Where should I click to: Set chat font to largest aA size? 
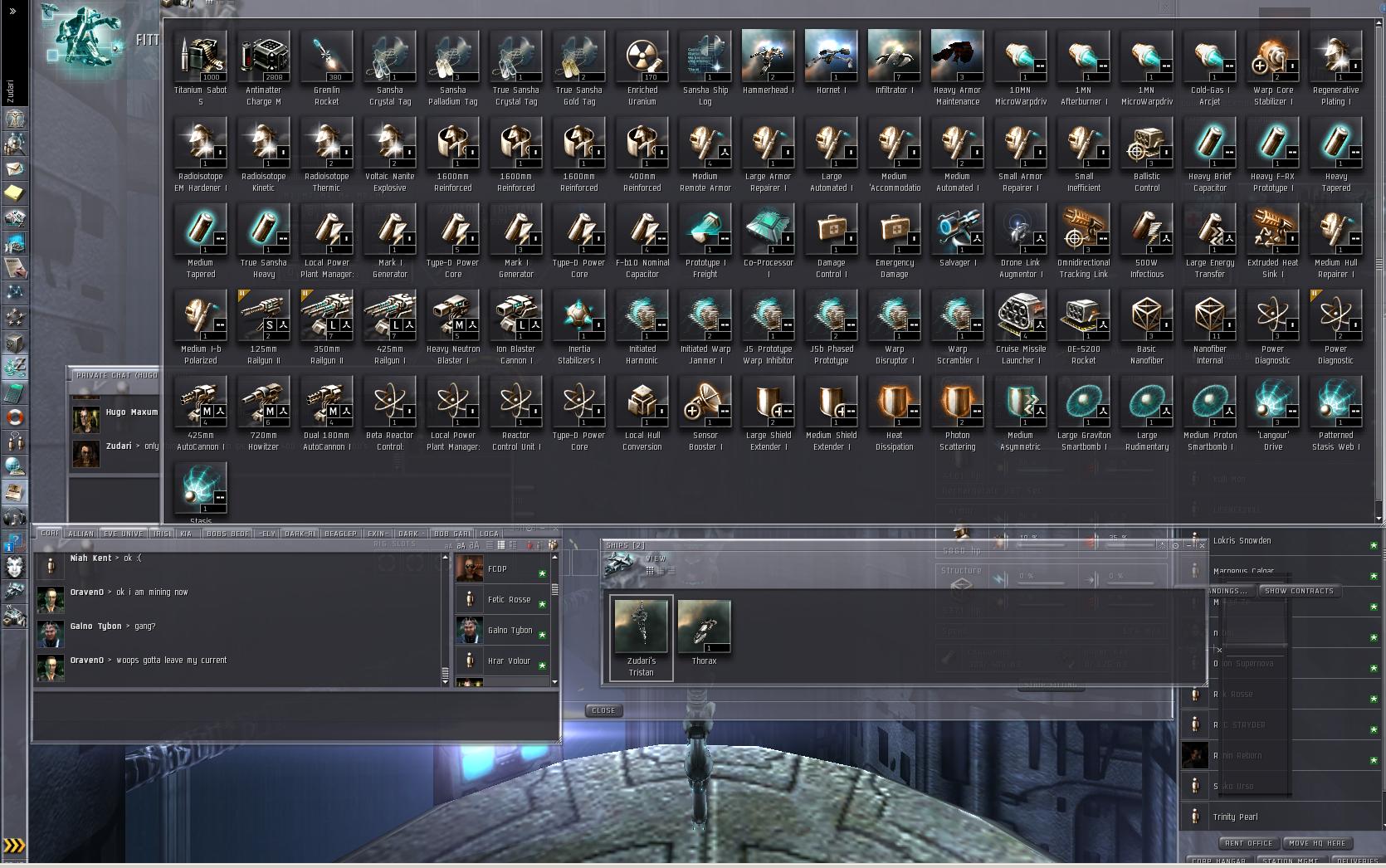point(475,545)
